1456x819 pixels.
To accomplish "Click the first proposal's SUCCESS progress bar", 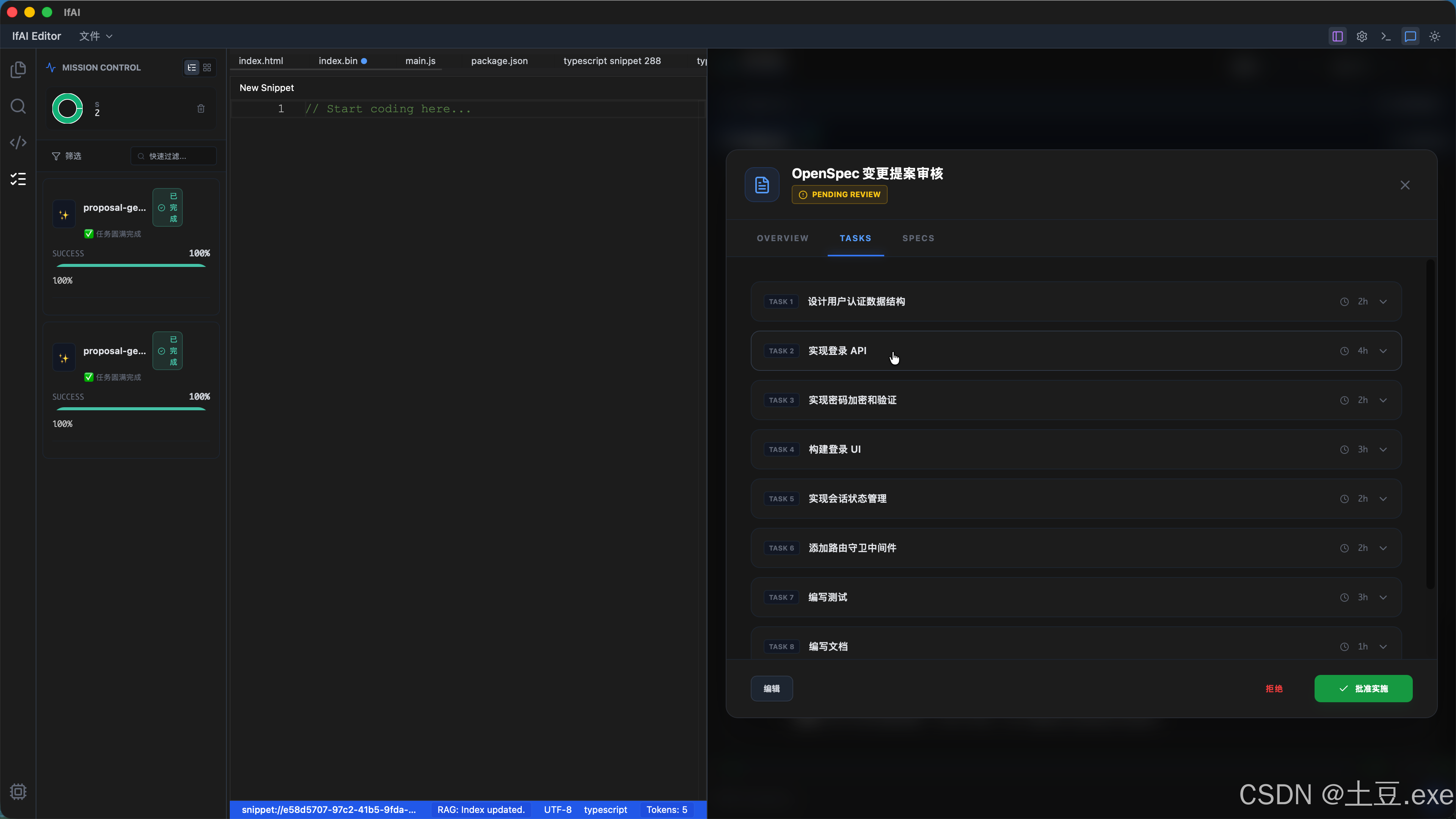I will pos(131,265).
